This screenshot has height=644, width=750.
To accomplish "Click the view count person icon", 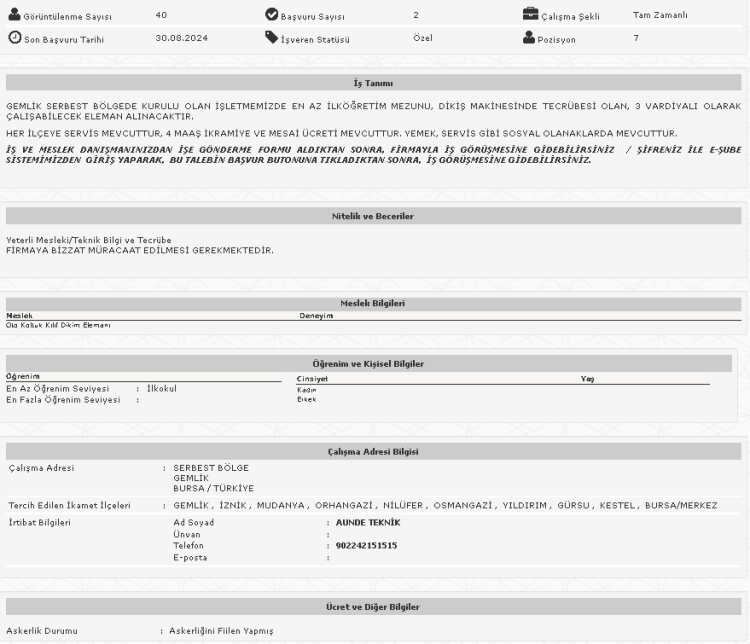I will [14, 15].
